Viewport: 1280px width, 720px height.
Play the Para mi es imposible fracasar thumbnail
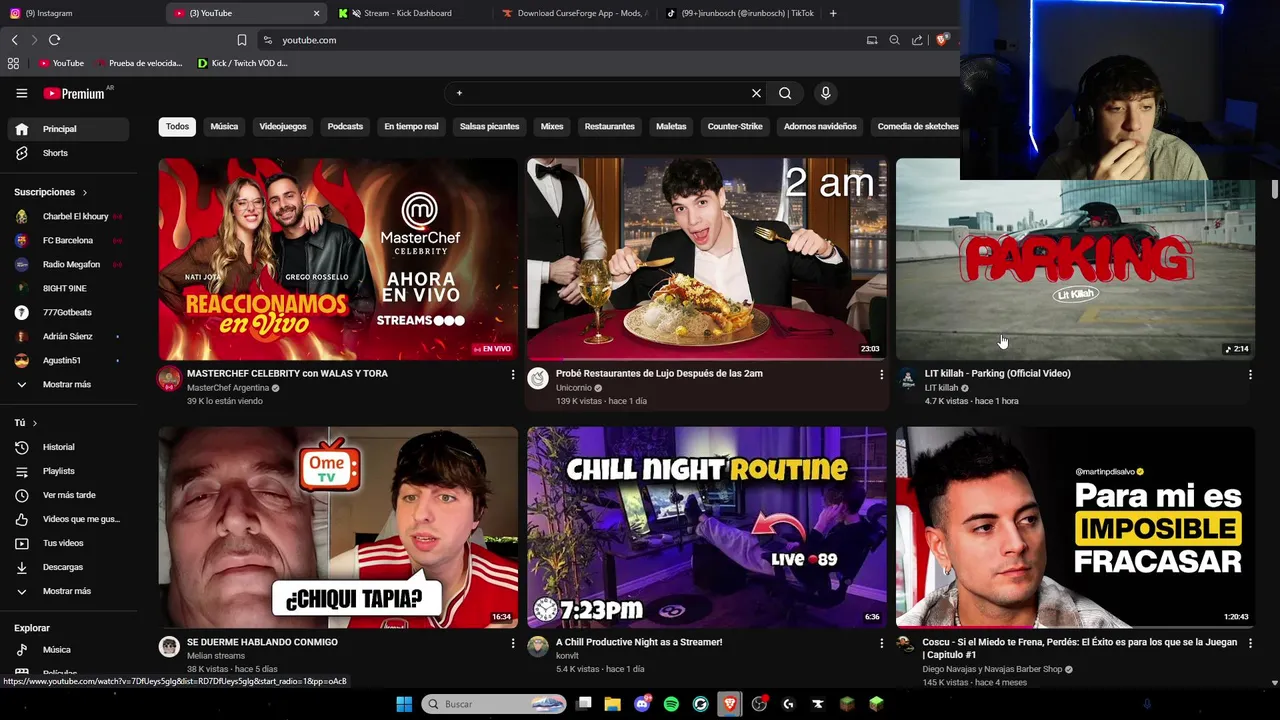point(1075,528)
